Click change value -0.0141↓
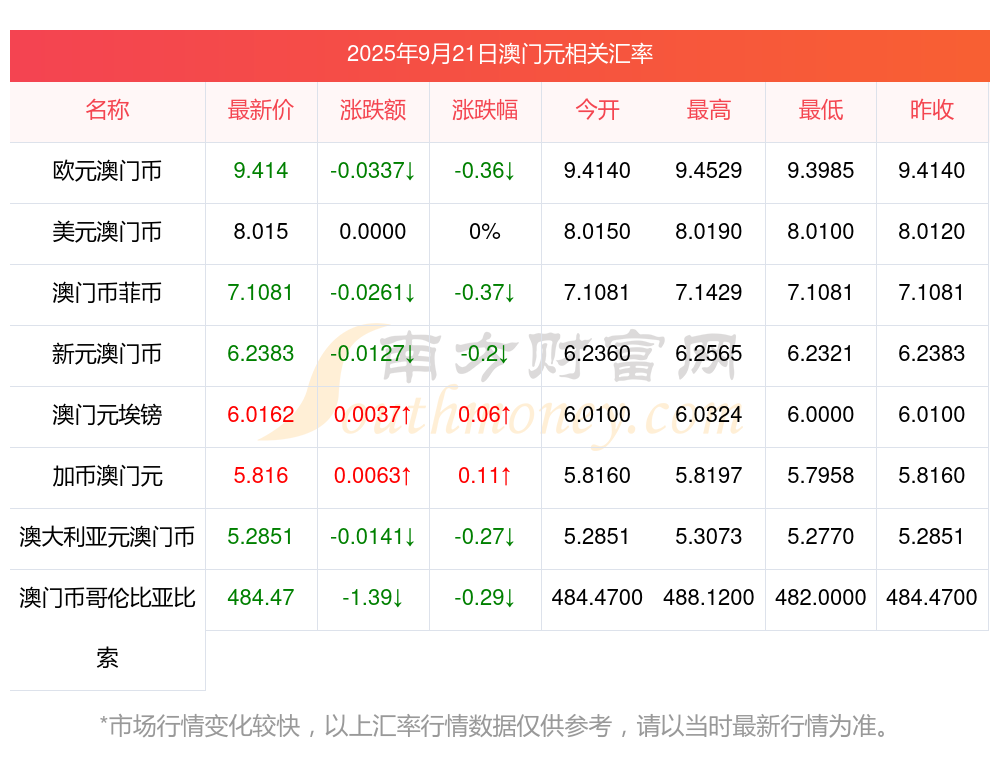1000x757 pixels. [372, 536]
